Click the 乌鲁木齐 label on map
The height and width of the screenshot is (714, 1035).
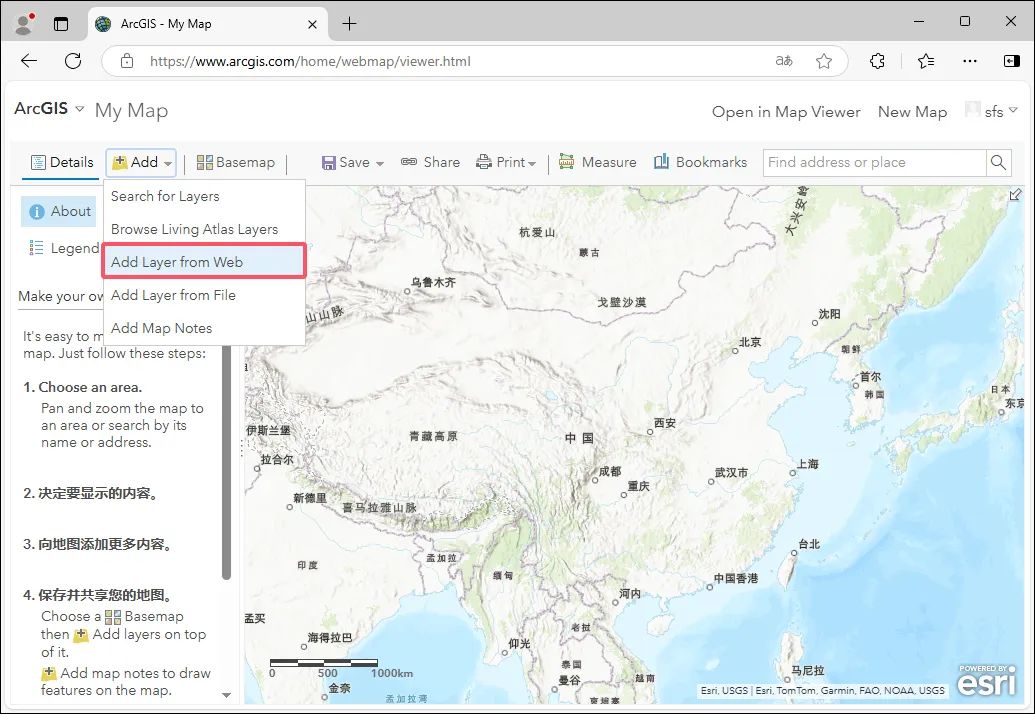pyautogui.click(x=433, y=282)
